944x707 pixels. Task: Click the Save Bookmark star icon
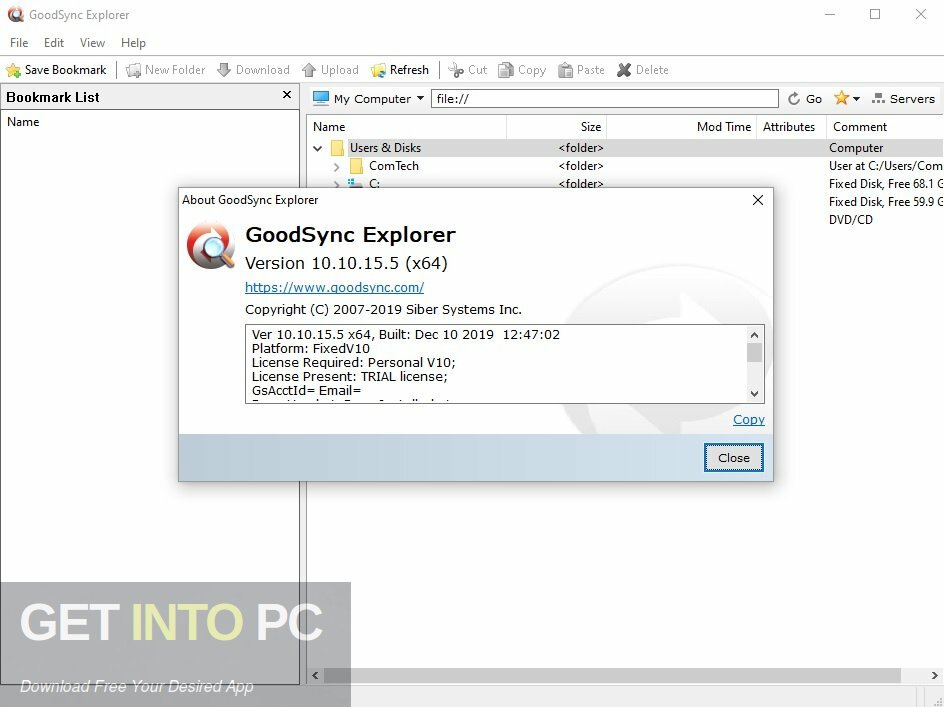pos(13,70)
